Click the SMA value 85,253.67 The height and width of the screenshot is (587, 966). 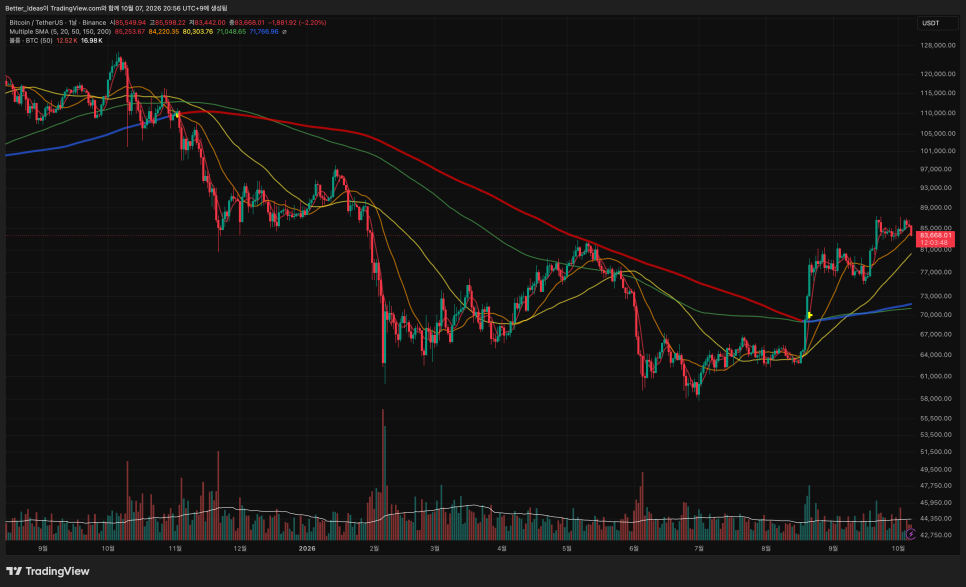pyautogui.click(x=130, y=31)
